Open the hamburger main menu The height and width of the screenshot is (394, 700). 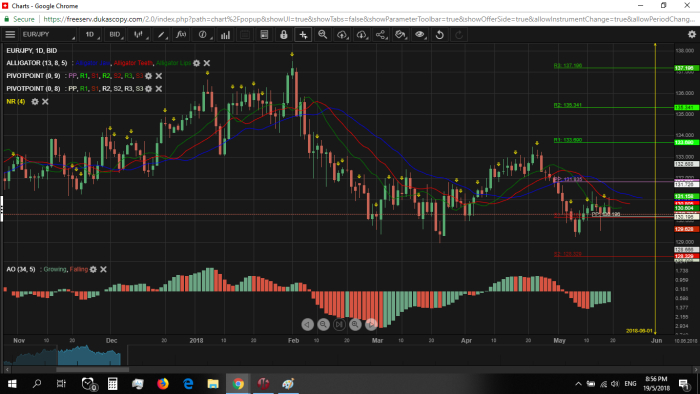pos(10,34)
